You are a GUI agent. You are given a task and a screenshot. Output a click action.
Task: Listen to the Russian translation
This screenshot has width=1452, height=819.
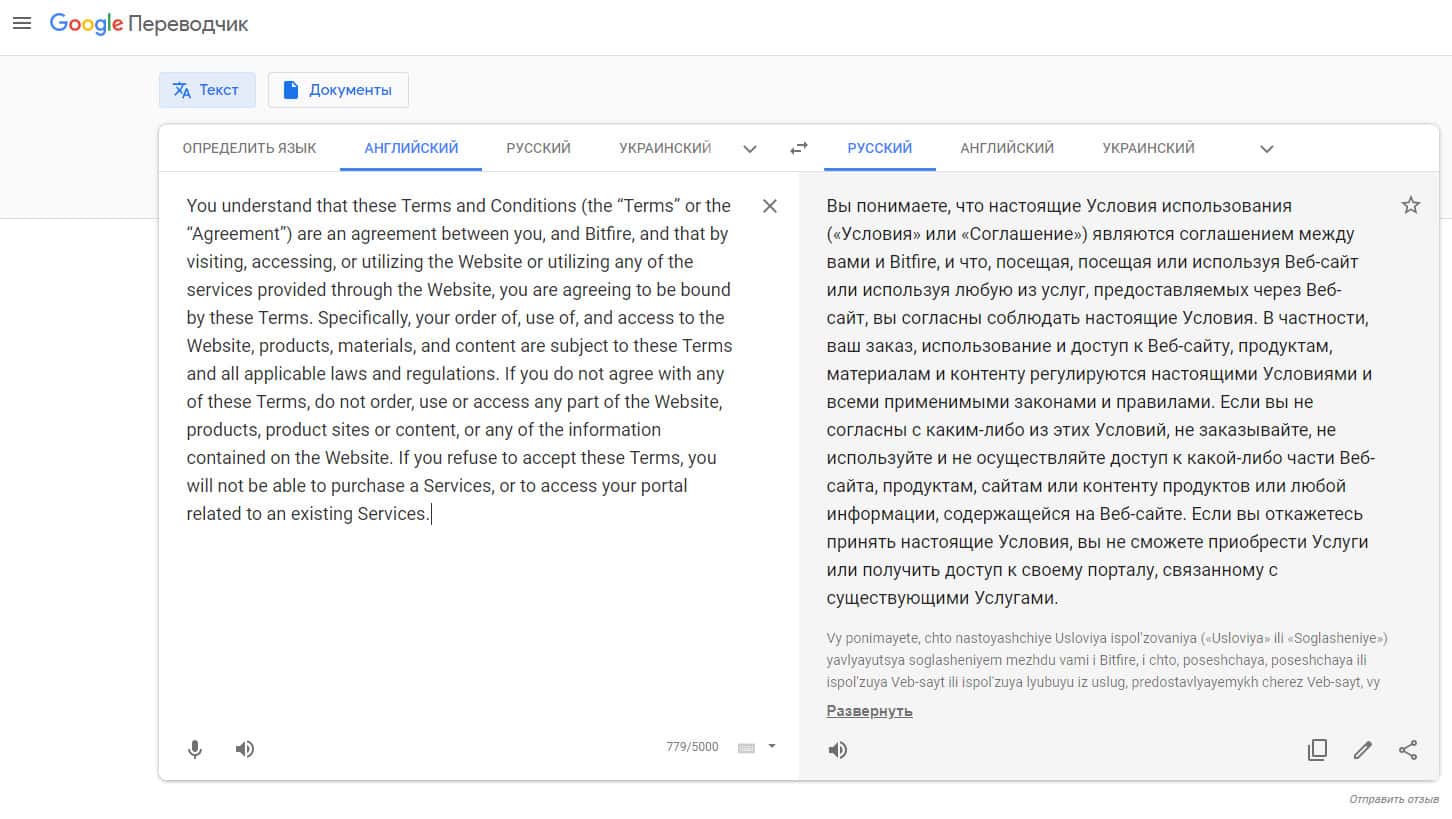point(838,750)
